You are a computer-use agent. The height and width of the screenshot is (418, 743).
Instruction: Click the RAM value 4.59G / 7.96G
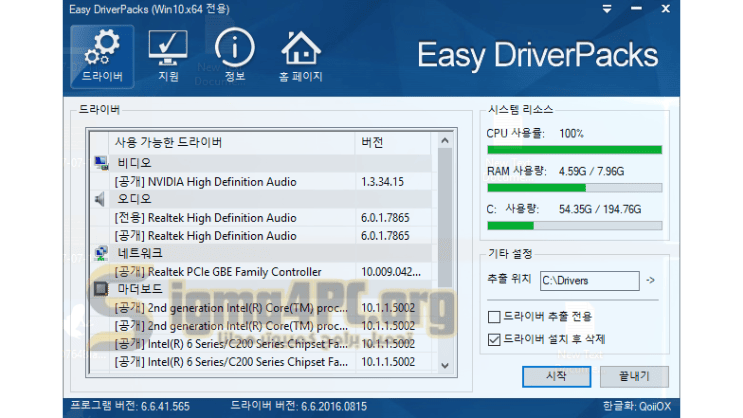(x=591, y=171)
